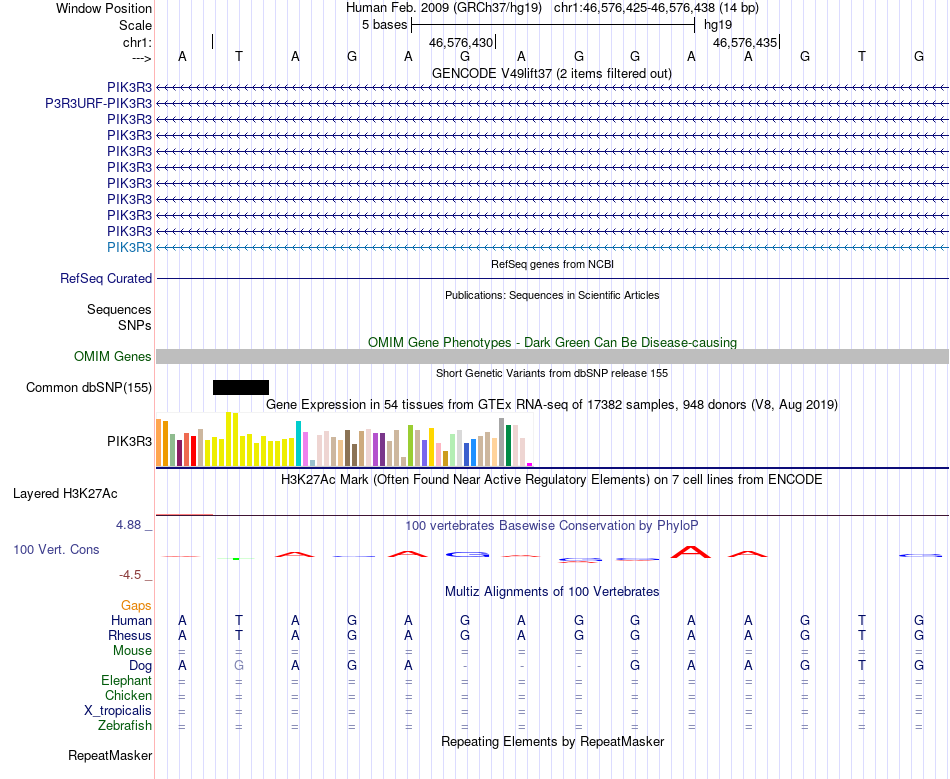Click the dark green GTEx bar

[509, 446]
